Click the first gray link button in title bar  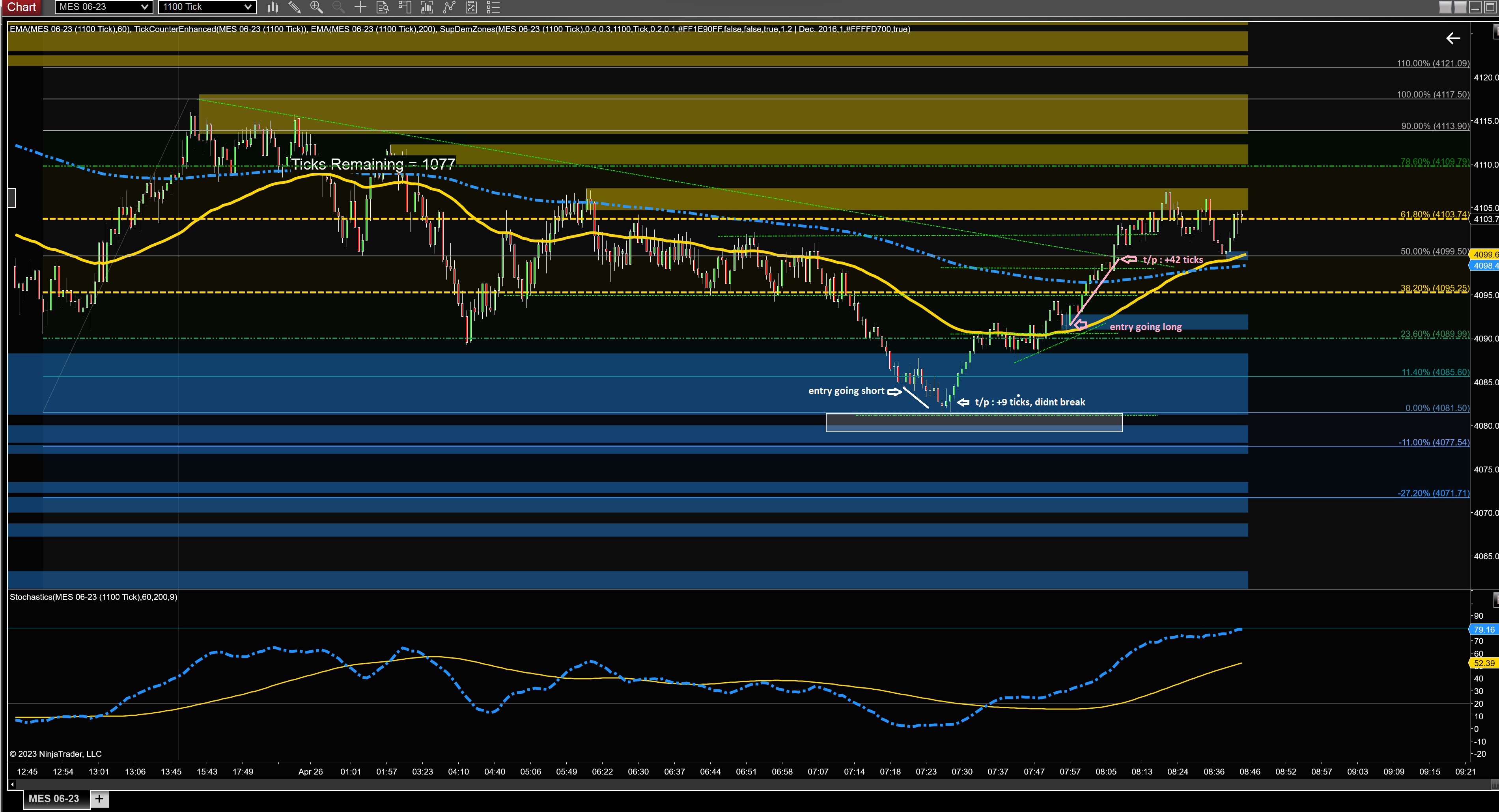click(x=1445, y=7)
